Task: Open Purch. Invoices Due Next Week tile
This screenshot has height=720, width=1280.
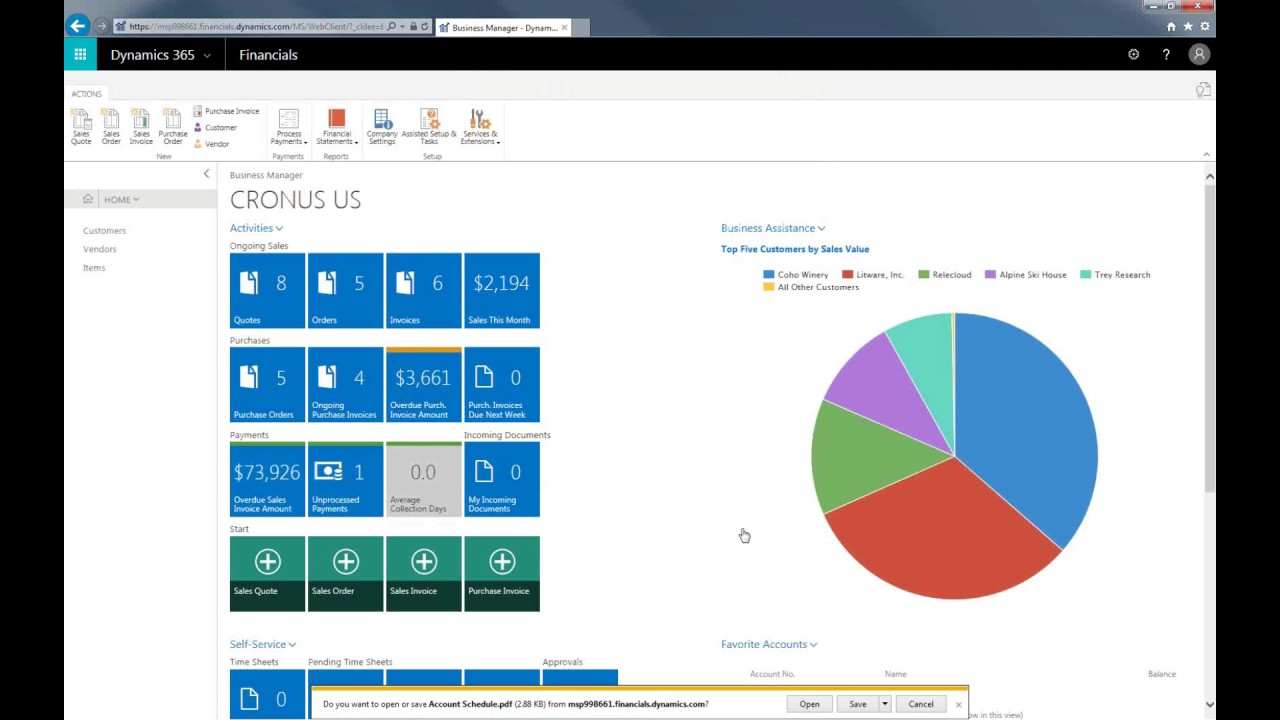Action: pyautogui.click(x=501, y=385)
